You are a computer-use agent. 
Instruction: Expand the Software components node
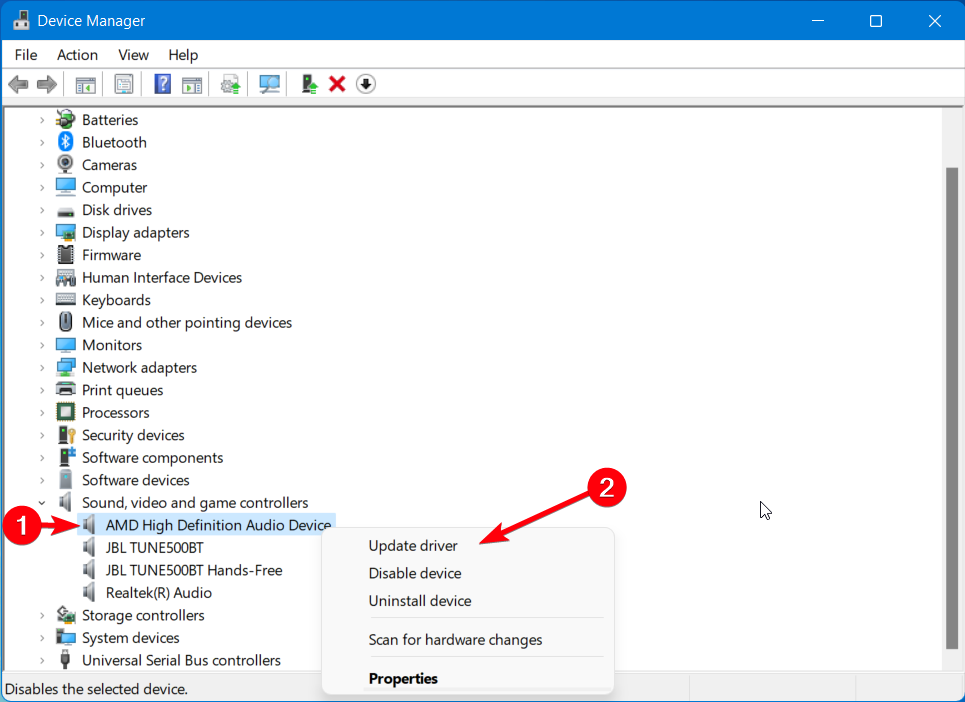(42, 458)
